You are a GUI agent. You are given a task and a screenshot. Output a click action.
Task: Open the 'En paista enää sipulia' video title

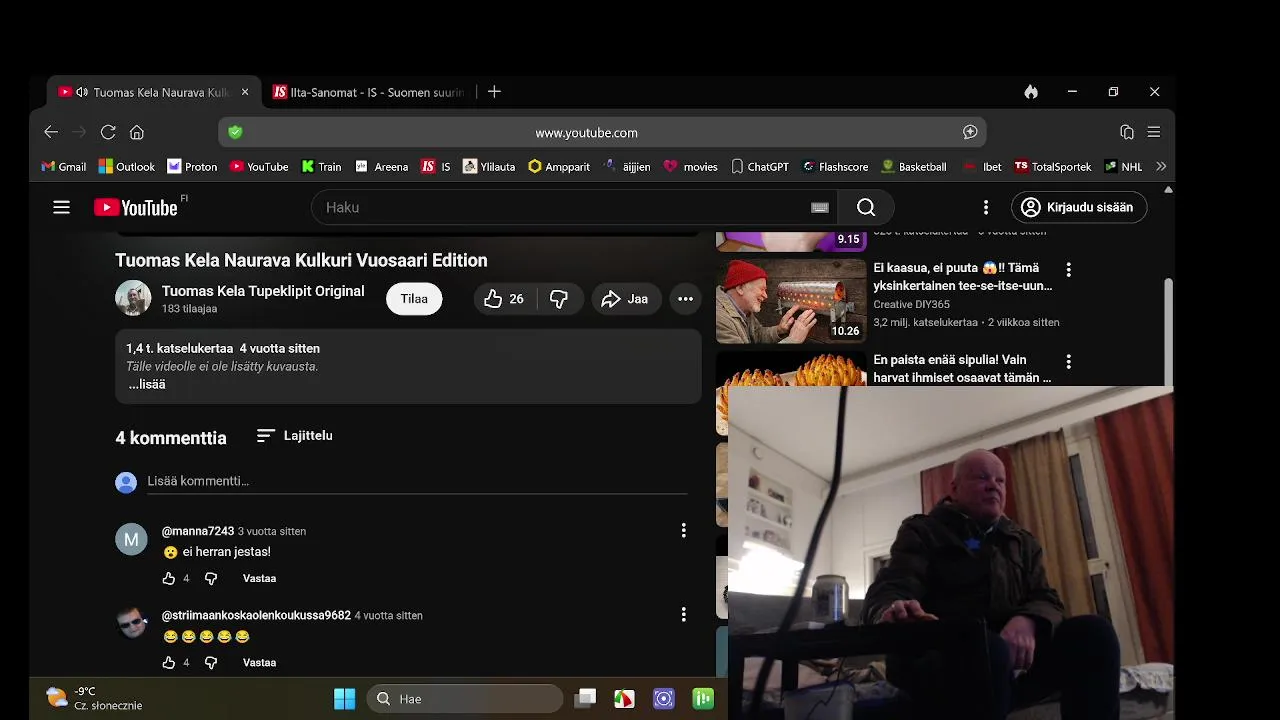point(962,368)
